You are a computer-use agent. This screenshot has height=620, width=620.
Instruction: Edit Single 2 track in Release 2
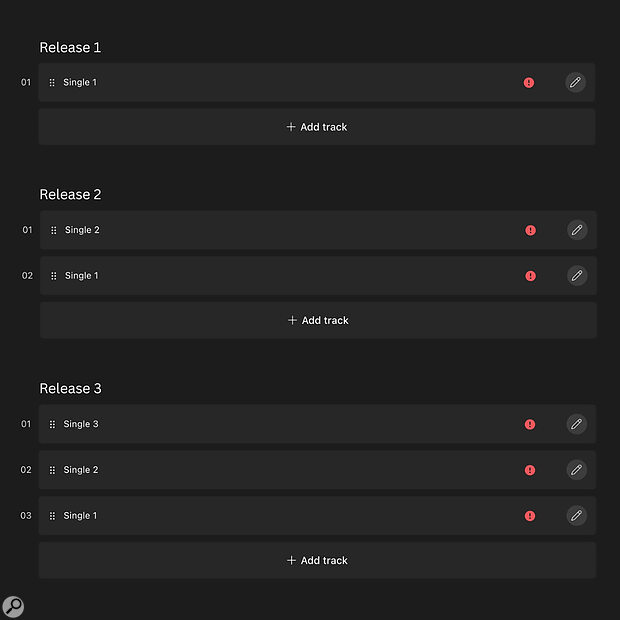[x=577, y=230]
